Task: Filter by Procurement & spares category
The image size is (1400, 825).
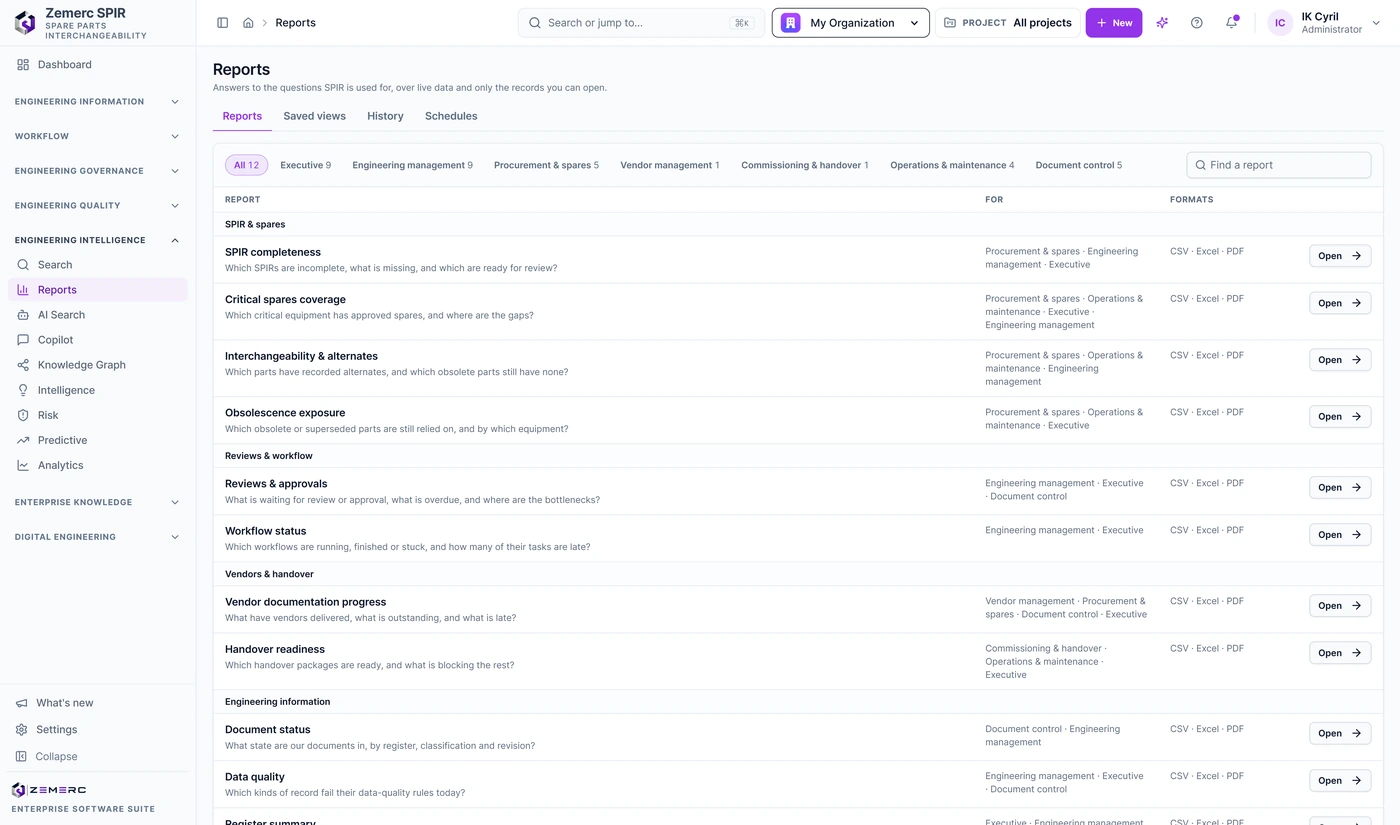Action: tap(546, 165)
